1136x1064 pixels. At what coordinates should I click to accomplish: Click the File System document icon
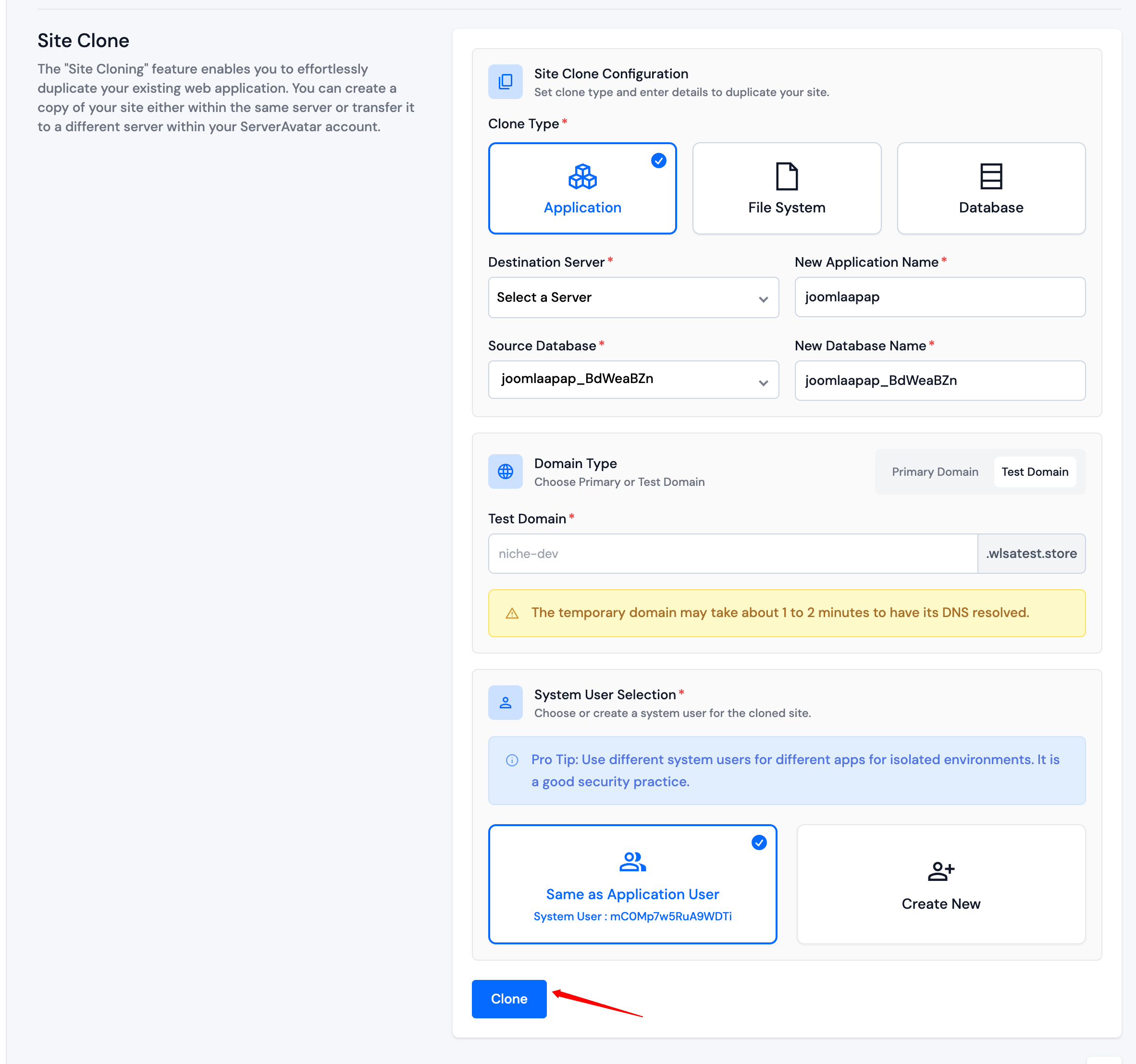click(x=786, y=176)
